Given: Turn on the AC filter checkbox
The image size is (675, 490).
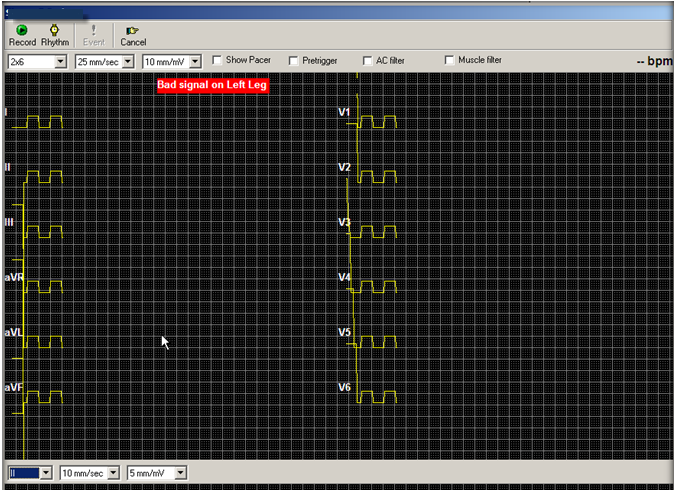Looking at the screenshot, I should coord(368,61).
